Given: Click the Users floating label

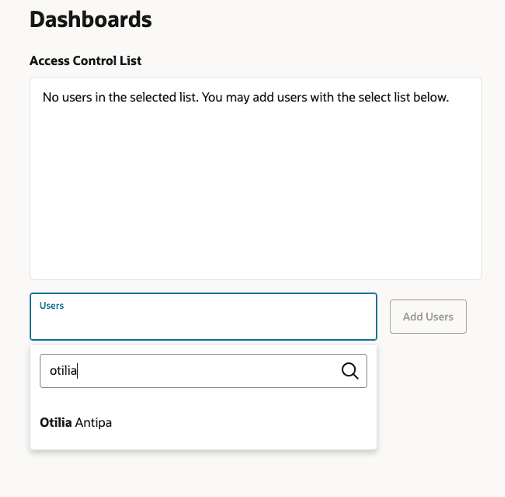Looking at the screenshot, I should (x=52, y=306).
